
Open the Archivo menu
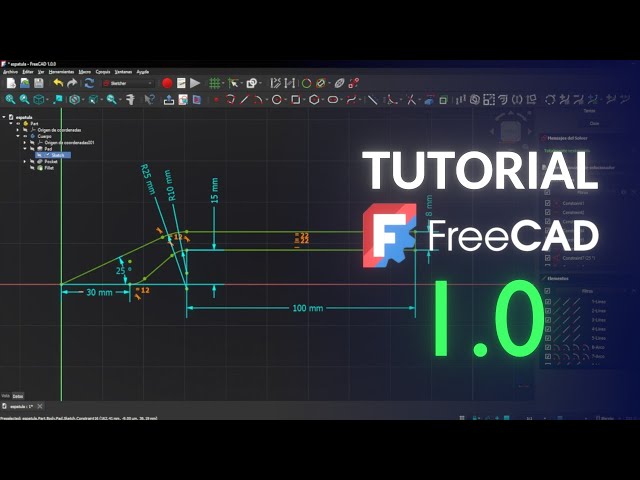tap(10, 72)
